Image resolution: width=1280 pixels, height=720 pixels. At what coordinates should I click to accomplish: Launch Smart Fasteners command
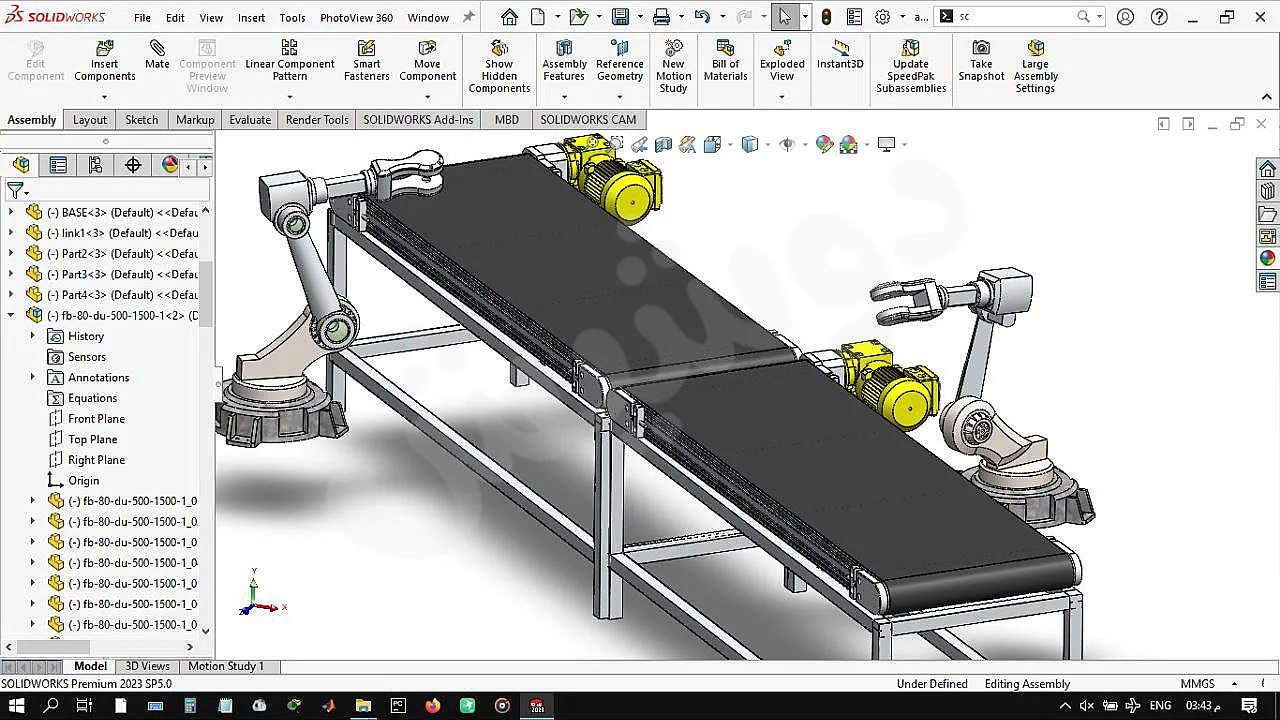pyautogui.click(x=366, y=62)
